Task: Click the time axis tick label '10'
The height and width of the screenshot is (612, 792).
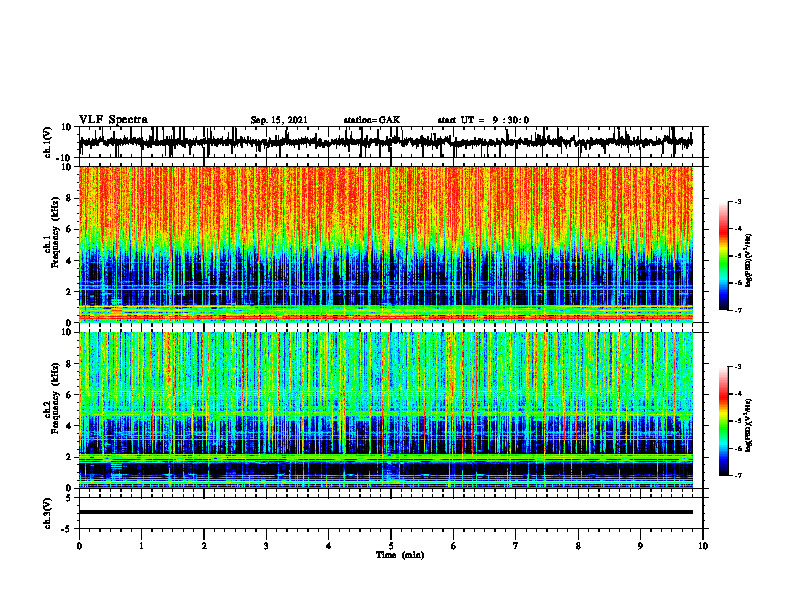Action: (x=703, y=546)
